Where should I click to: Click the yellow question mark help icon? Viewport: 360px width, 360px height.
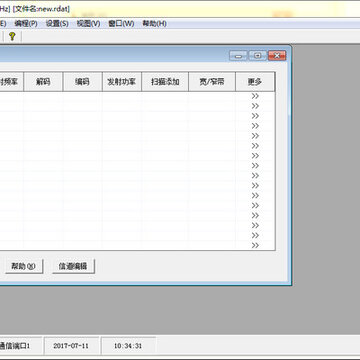[x=12, y=36]
